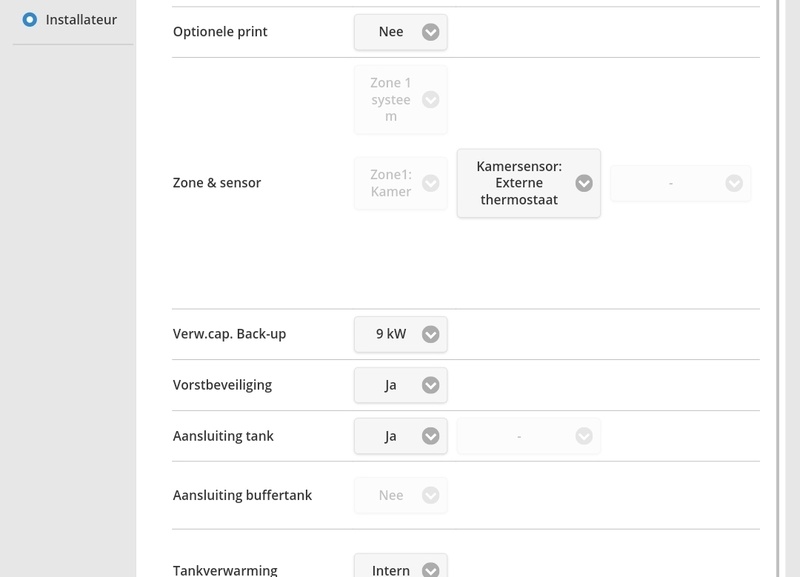This screenshot has width=800, height=577.
Task: Click the Optionele print label text
Action: [221, 32]
